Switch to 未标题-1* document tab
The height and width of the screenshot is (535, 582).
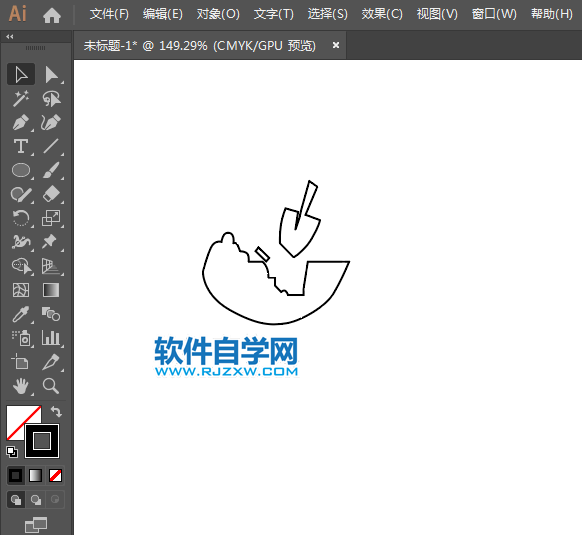pyautogui.click(x=200, y=46)
